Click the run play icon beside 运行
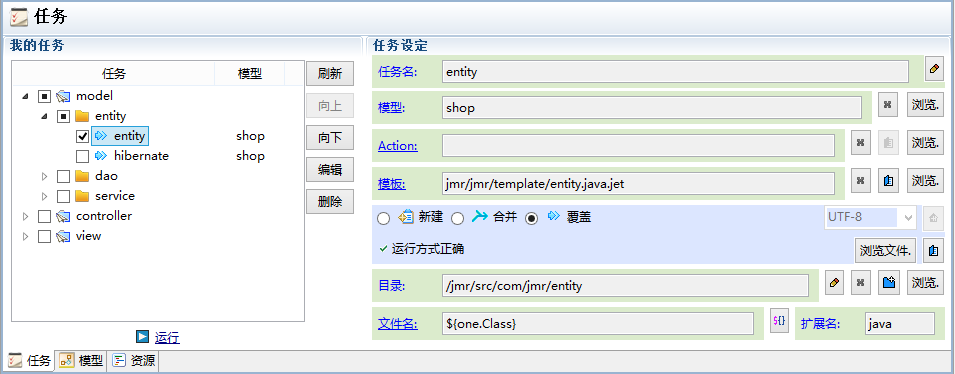 [143, 336]
